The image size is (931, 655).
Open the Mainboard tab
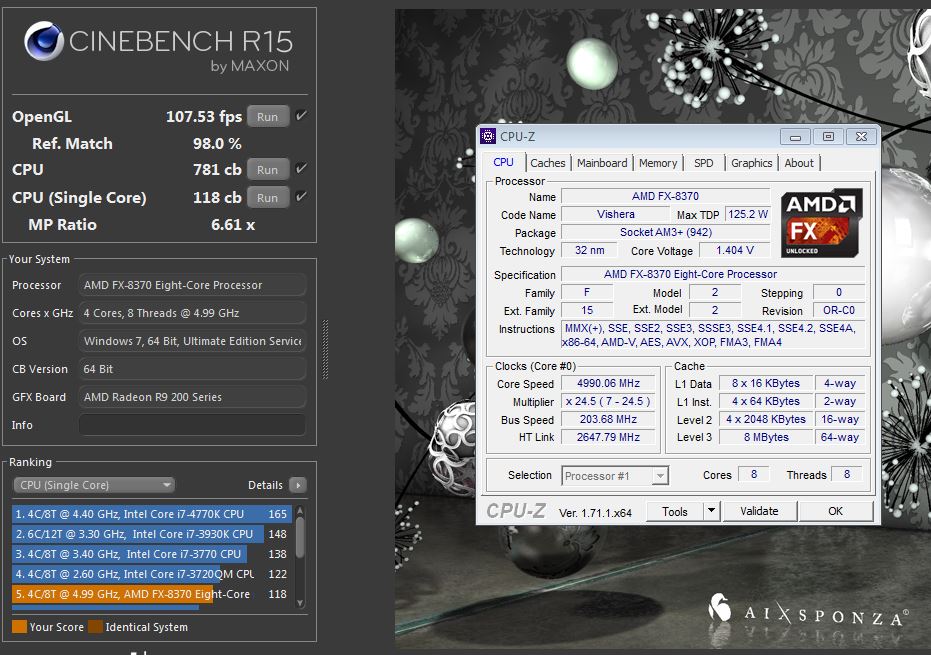[602, 163]
